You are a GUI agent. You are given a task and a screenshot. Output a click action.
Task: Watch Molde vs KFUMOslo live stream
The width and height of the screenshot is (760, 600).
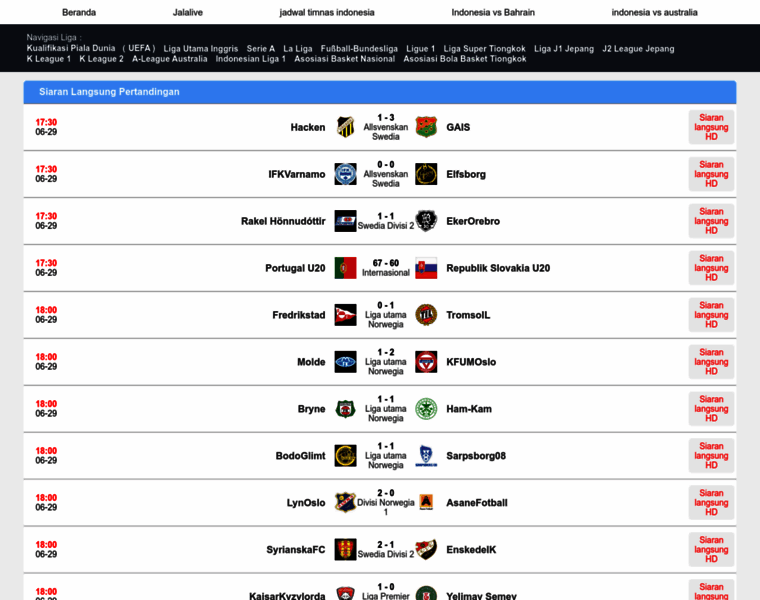pyautogui.click(x=711, y=362)
